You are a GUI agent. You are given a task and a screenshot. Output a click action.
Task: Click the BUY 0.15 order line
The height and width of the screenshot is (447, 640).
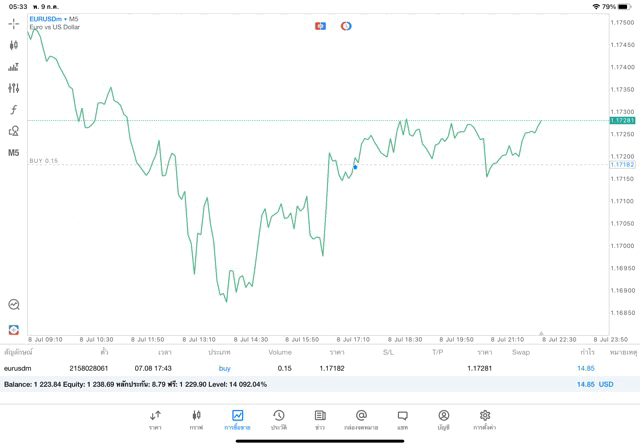point(45,161)
